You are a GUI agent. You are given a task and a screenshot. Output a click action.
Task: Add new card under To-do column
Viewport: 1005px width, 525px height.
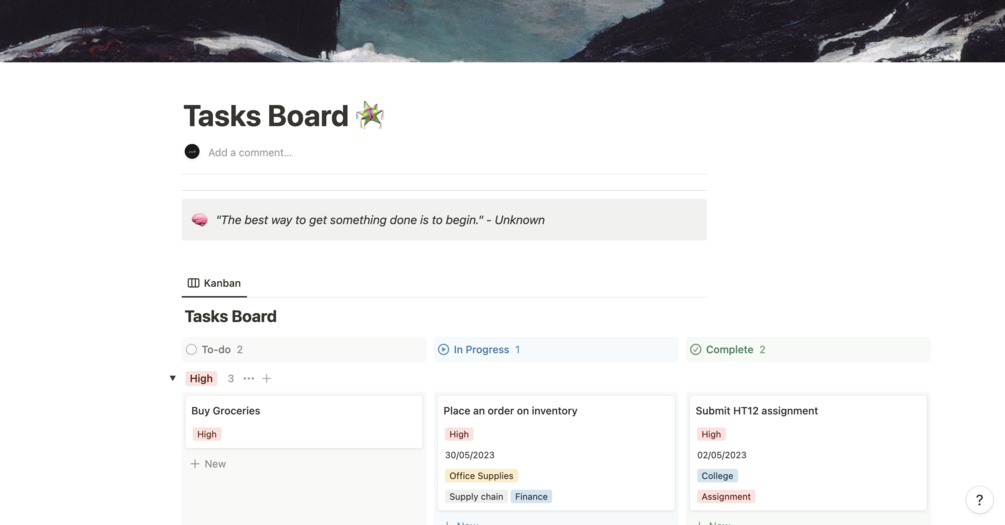pos(209,464)
